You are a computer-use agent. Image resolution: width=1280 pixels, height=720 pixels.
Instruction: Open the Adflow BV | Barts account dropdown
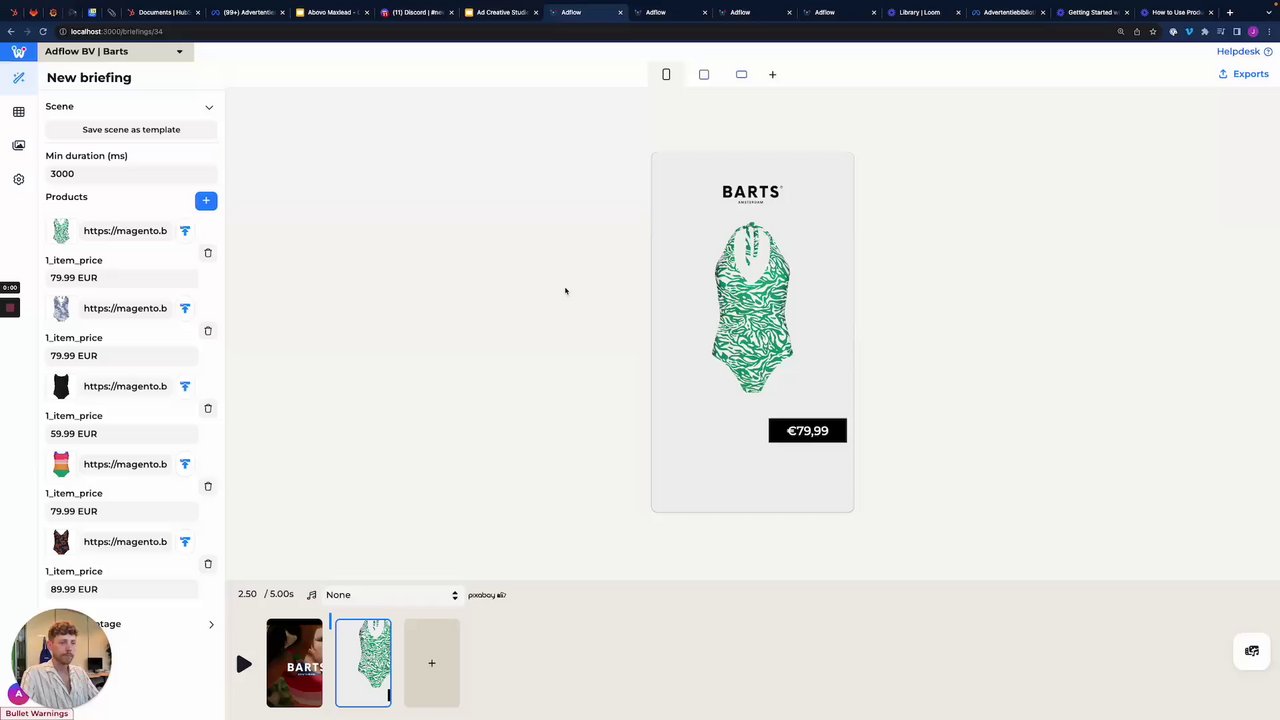point(116,51)
